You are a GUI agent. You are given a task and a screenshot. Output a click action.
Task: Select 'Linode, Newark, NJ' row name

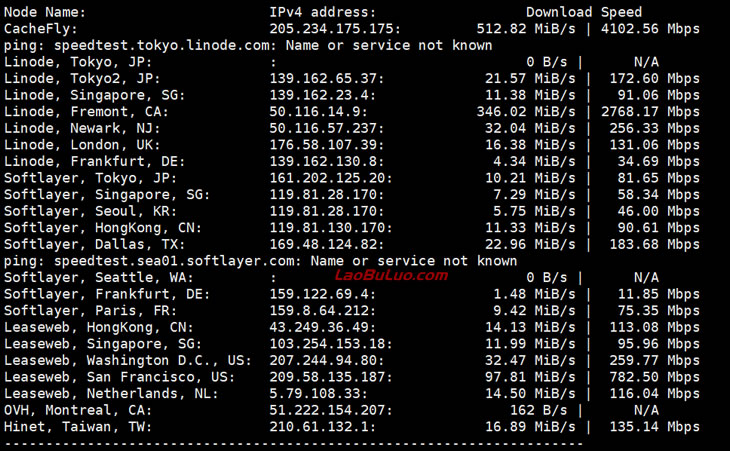pyautogui.click(x=82, y=128)
